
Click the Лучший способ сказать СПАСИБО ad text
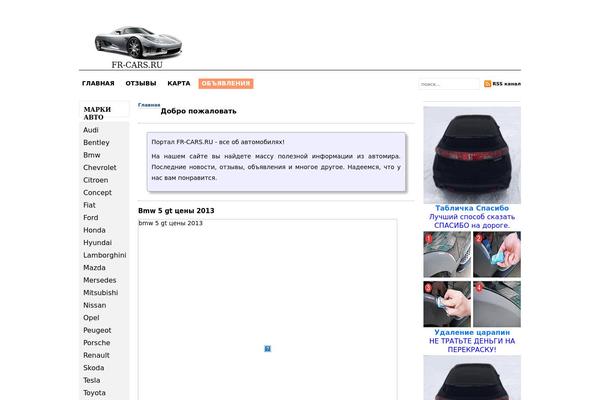tap(472, 221)
